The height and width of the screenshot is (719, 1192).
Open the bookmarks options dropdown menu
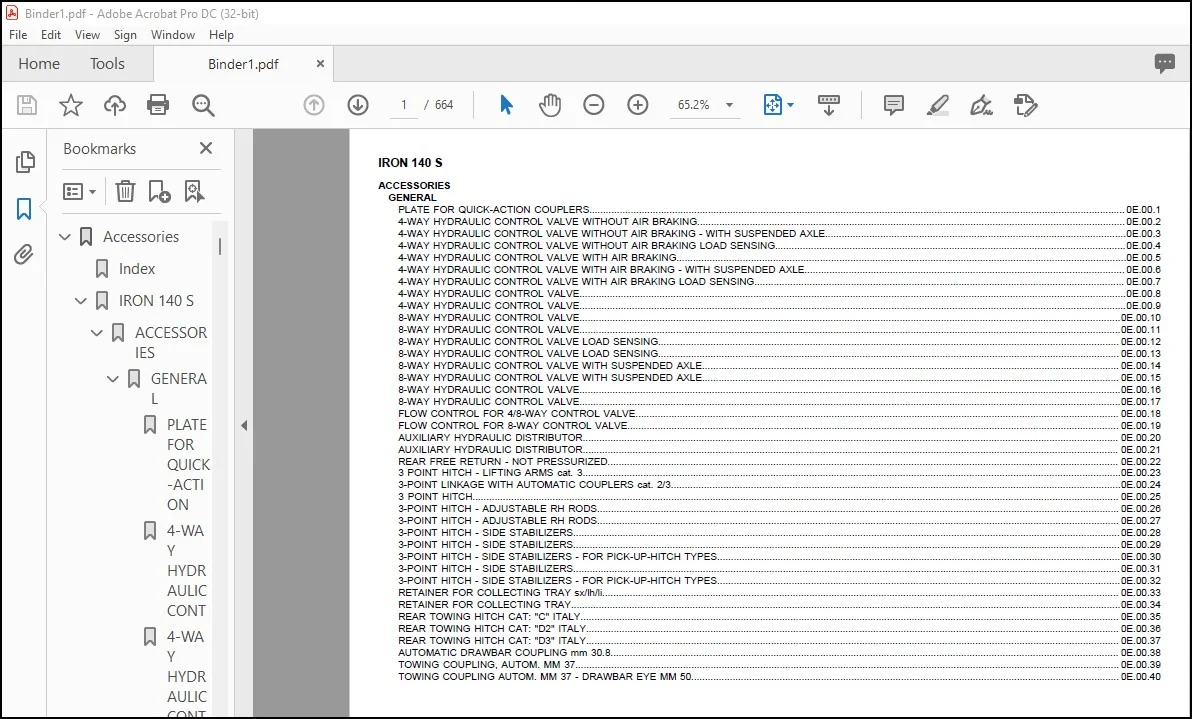[79, 192]
